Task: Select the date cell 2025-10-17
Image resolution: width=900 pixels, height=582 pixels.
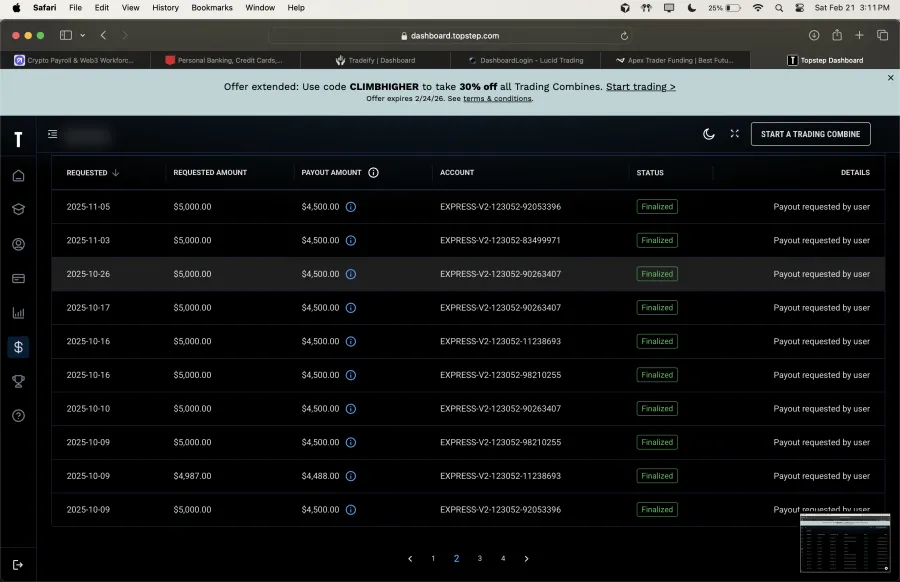Action: tap(88, 308)
